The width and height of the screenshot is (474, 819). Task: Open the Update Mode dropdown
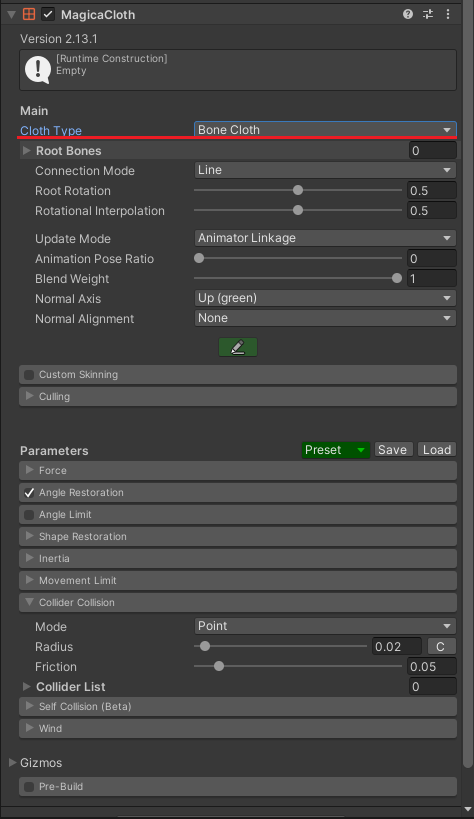[x=325, y=238]
